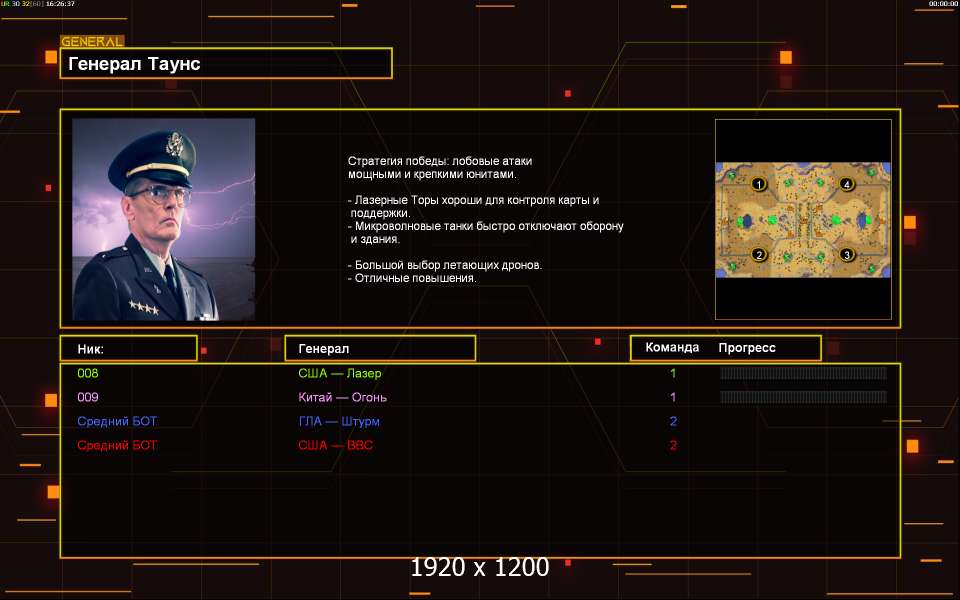960x600 pixels.
Task: Click team number 2 in the blue bot row
Action: point(673,421)
